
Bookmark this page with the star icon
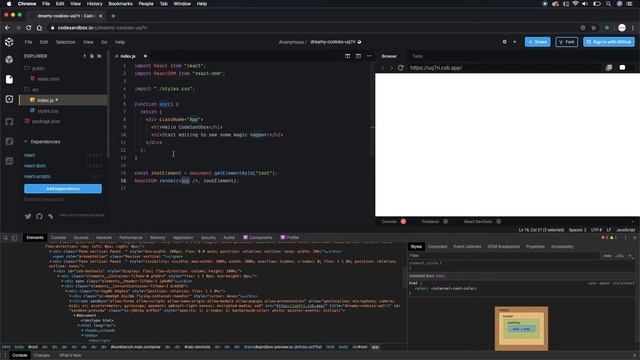[x=594, y=28]
